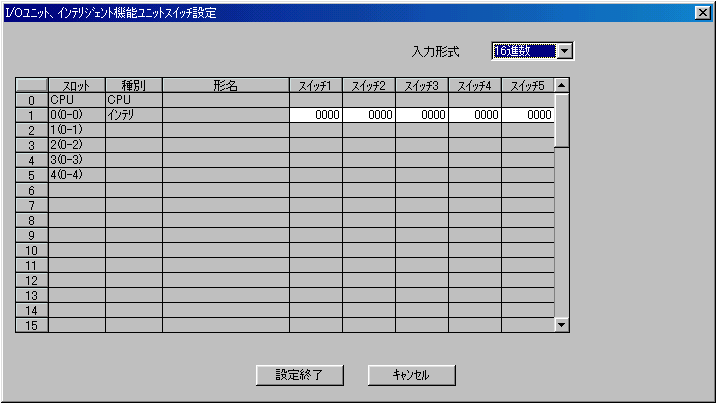The image size is (719, 405).
Task: Click the インテリ type cell
Action: [134, 115]
